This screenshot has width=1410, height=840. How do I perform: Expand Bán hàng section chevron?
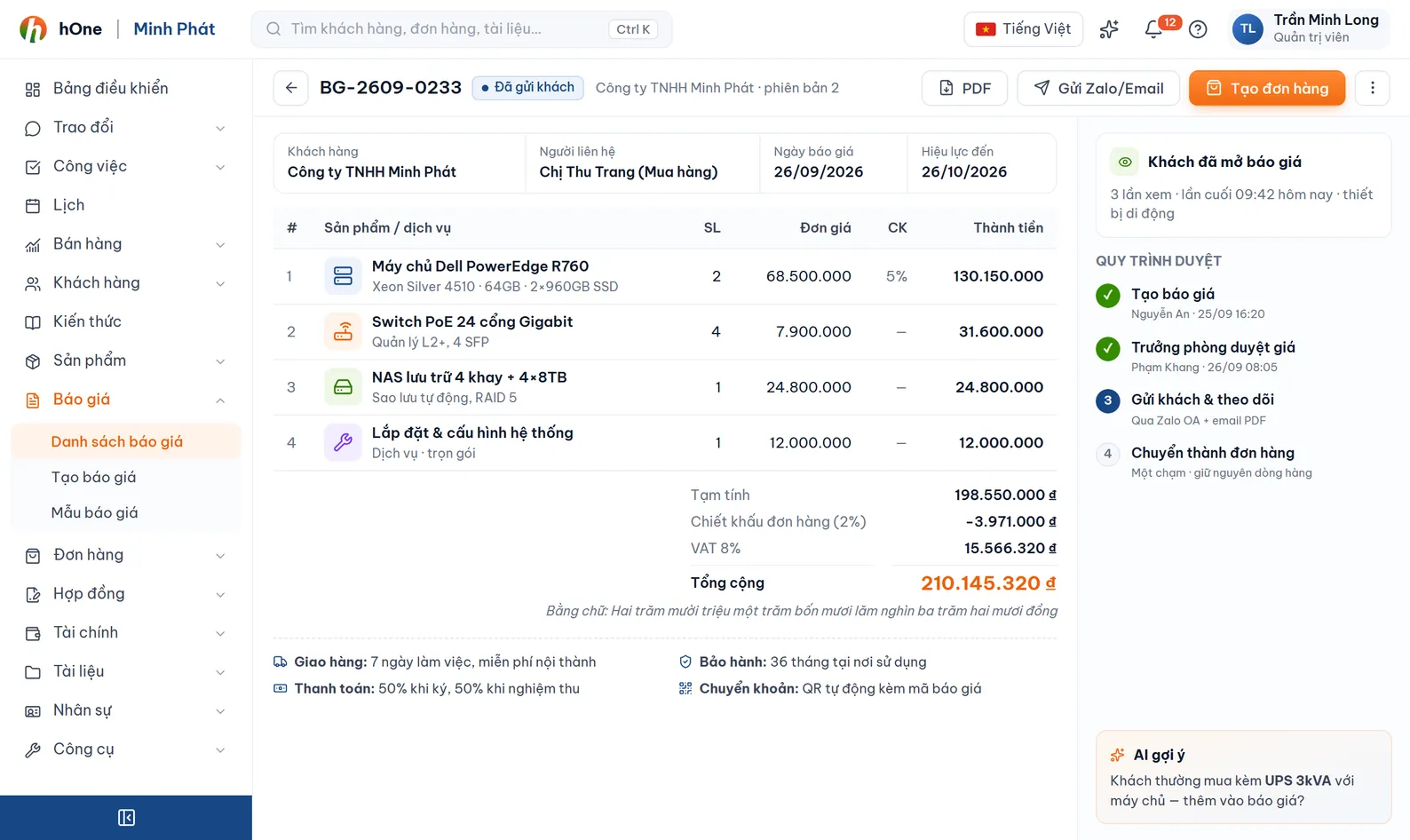tap(220, 245)
